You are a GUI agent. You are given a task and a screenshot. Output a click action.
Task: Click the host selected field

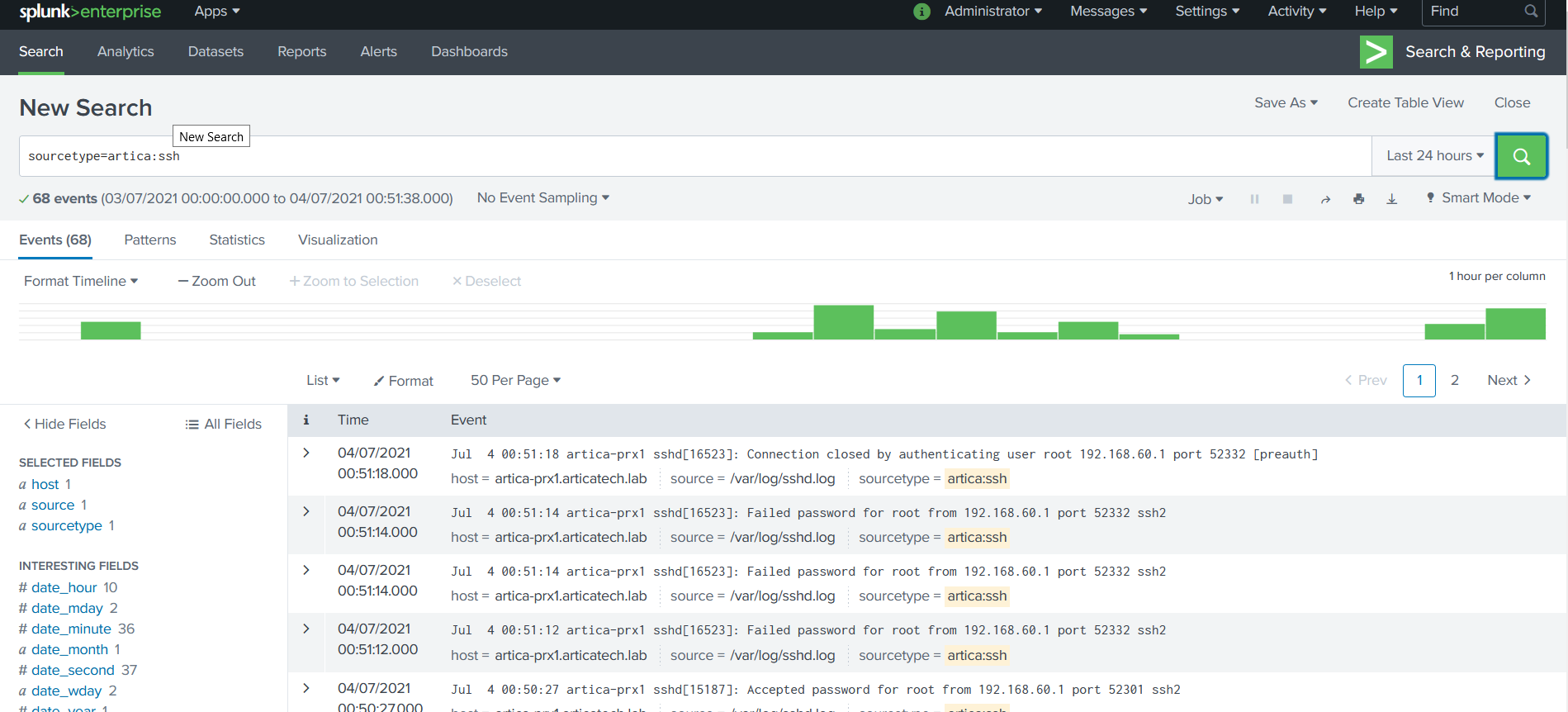[45, 485]
